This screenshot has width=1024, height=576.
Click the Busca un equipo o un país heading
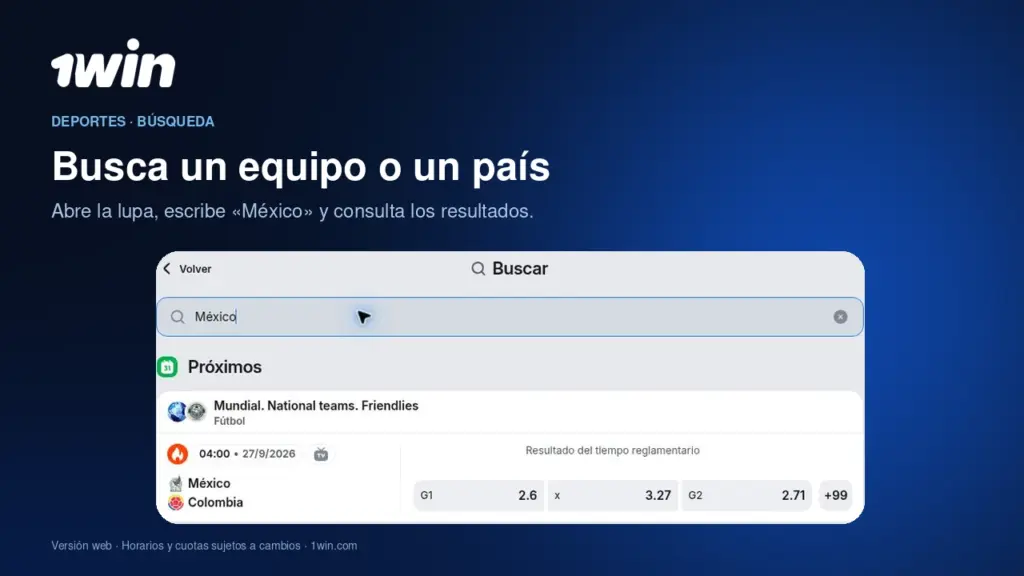tap(300, 167)
